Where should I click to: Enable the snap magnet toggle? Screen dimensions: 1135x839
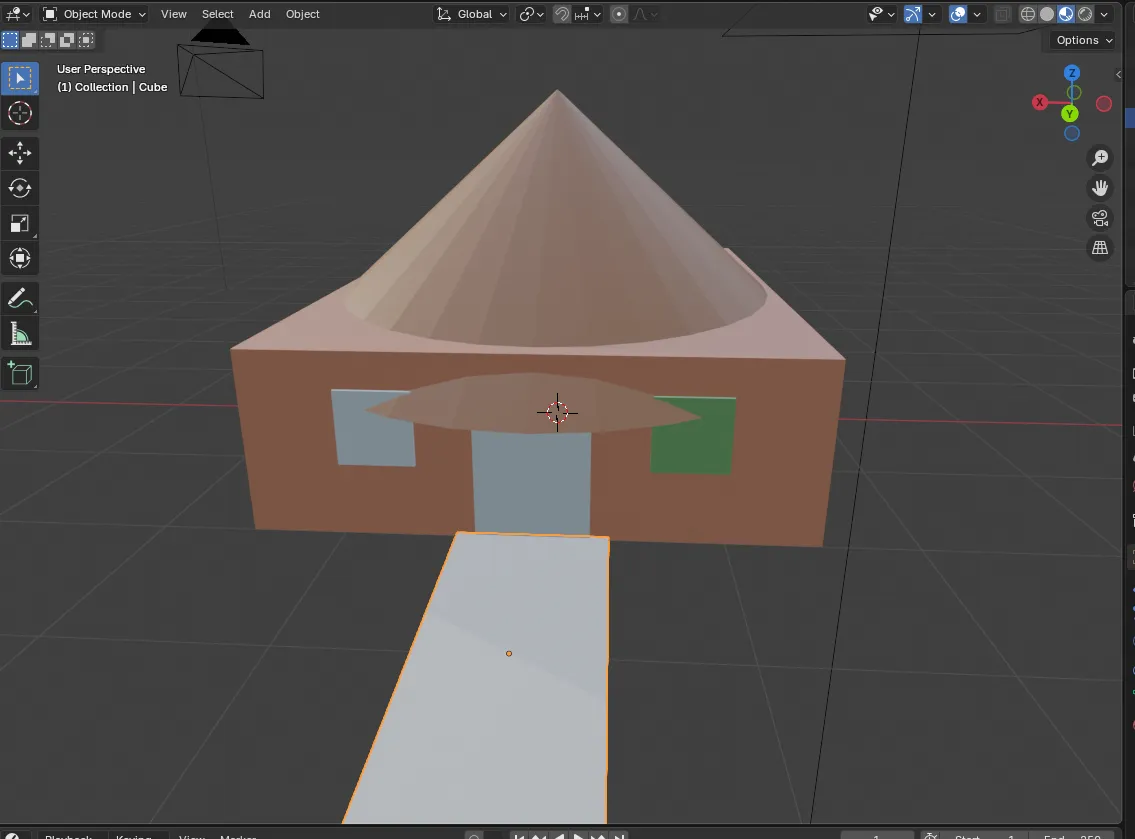click(x=563, y=14)
